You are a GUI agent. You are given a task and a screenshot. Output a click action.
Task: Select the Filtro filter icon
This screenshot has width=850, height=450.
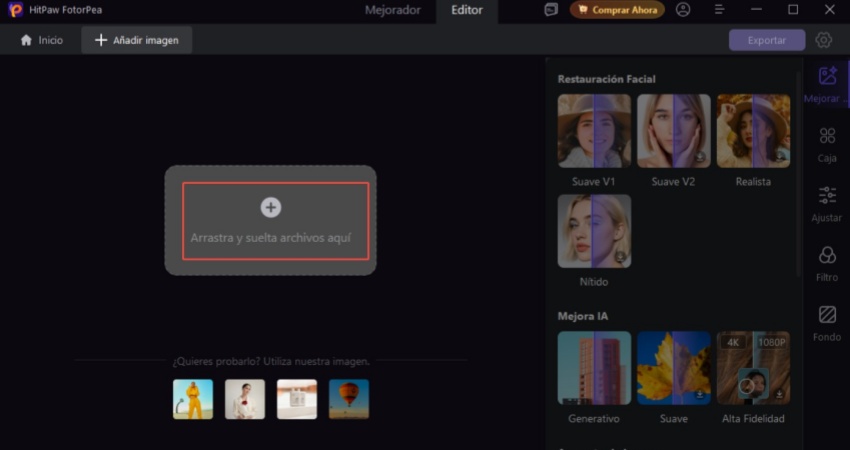(x=827, y=256)
